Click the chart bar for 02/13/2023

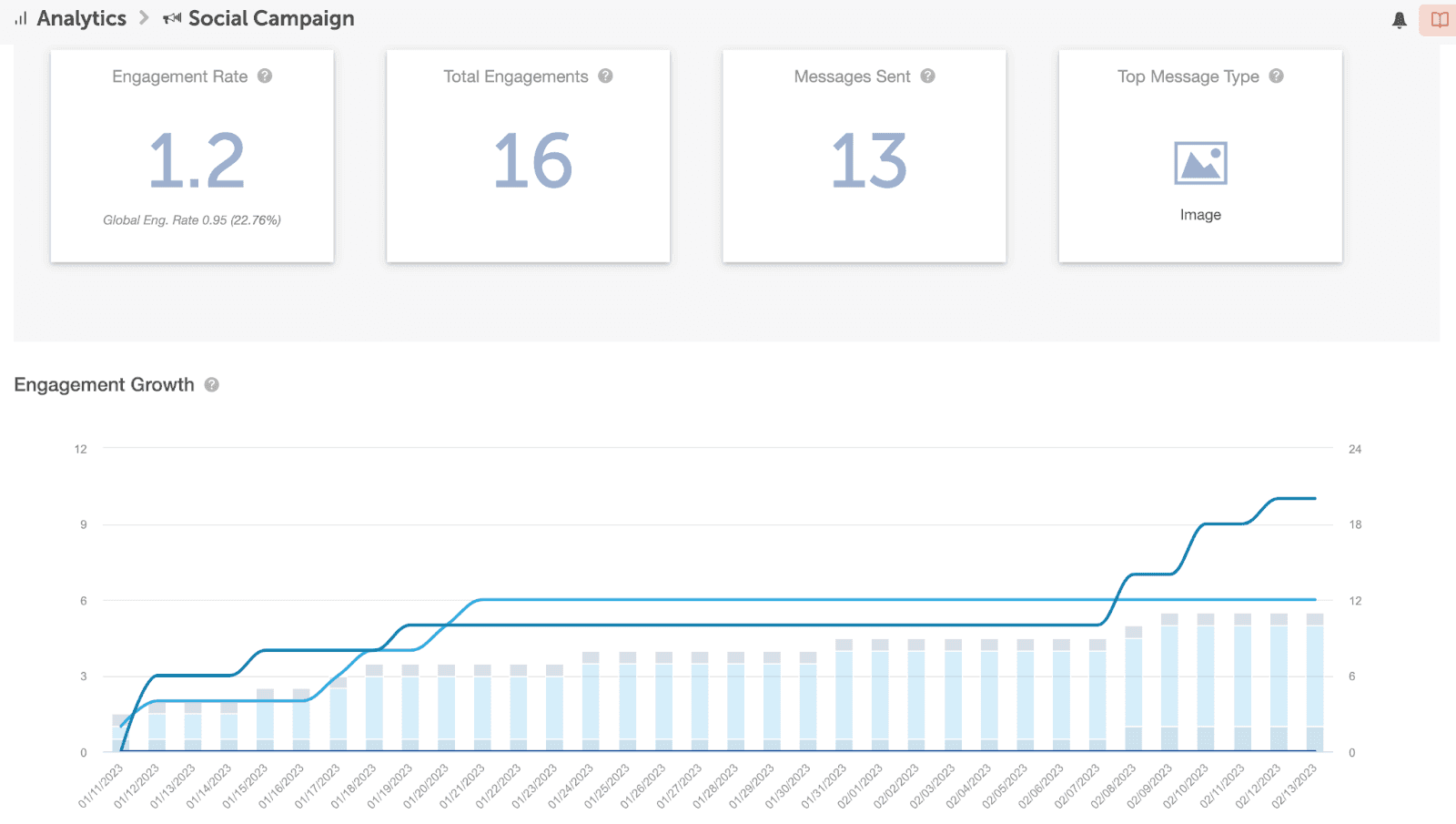pos(1315,683)
